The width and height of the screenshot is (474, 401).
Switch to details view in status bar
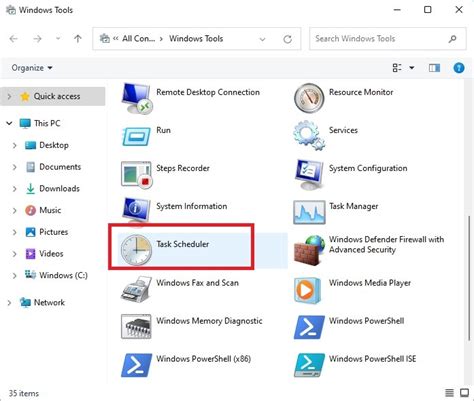[x=449, y=393]
